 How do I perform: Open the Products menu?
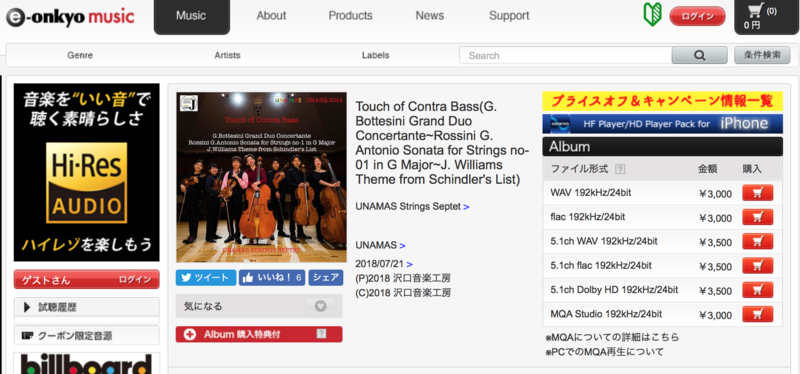click(x=351, y=16)
